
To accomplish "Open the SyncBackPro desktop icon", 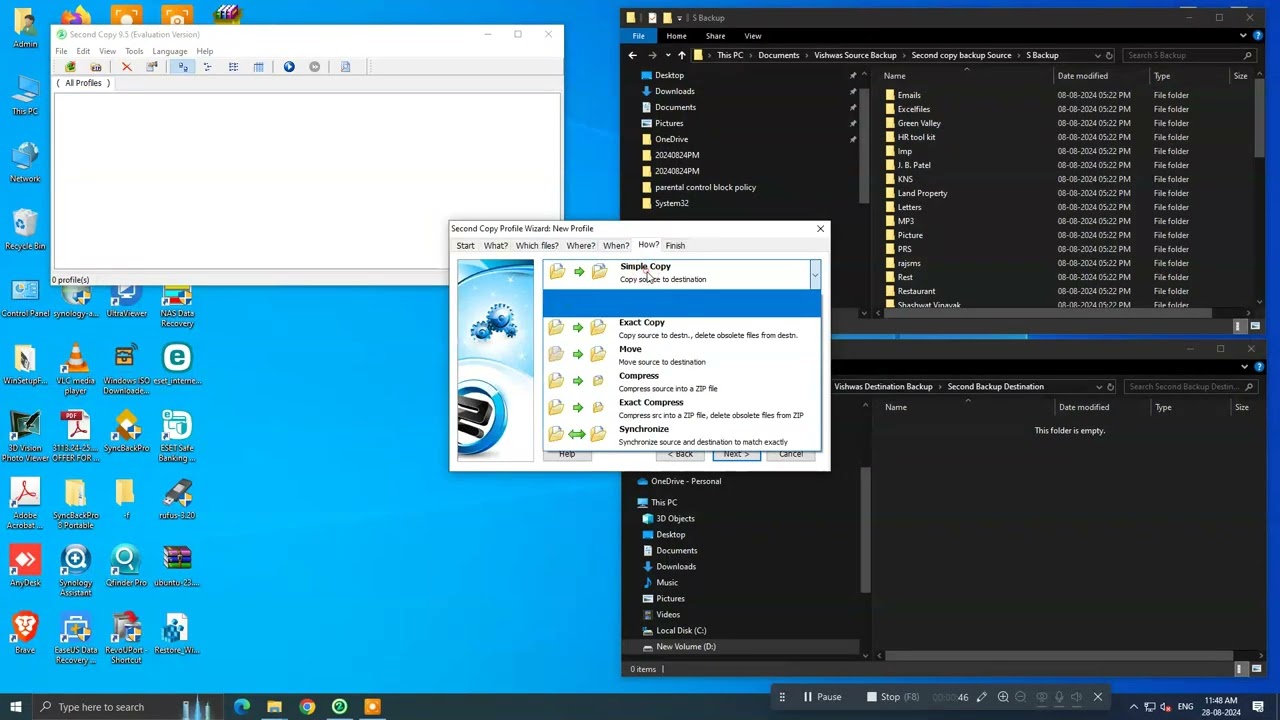I will tap(126, 432).
